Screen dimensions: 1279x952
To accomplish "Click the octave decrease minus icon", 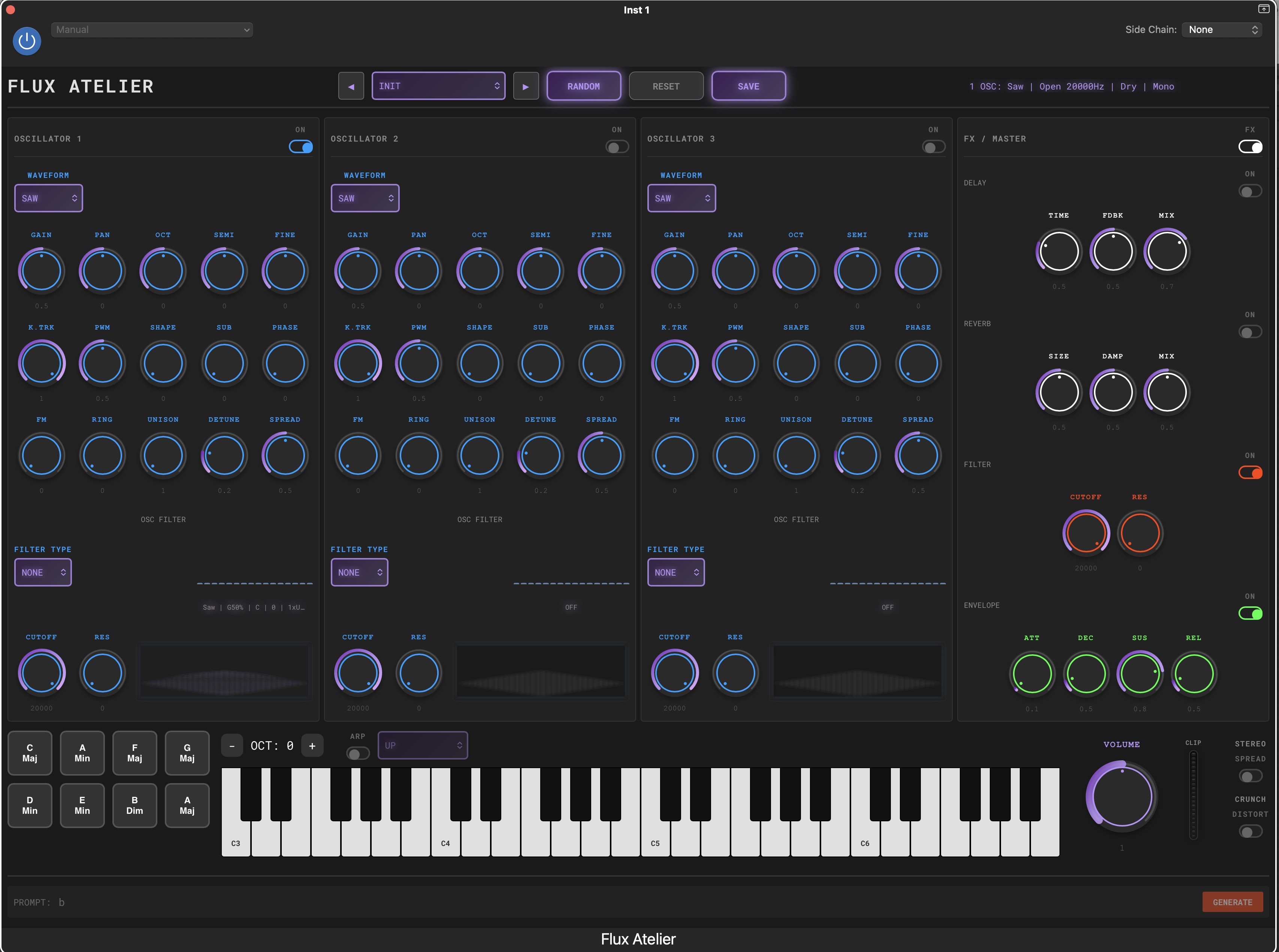I will (x=232, y=745).
